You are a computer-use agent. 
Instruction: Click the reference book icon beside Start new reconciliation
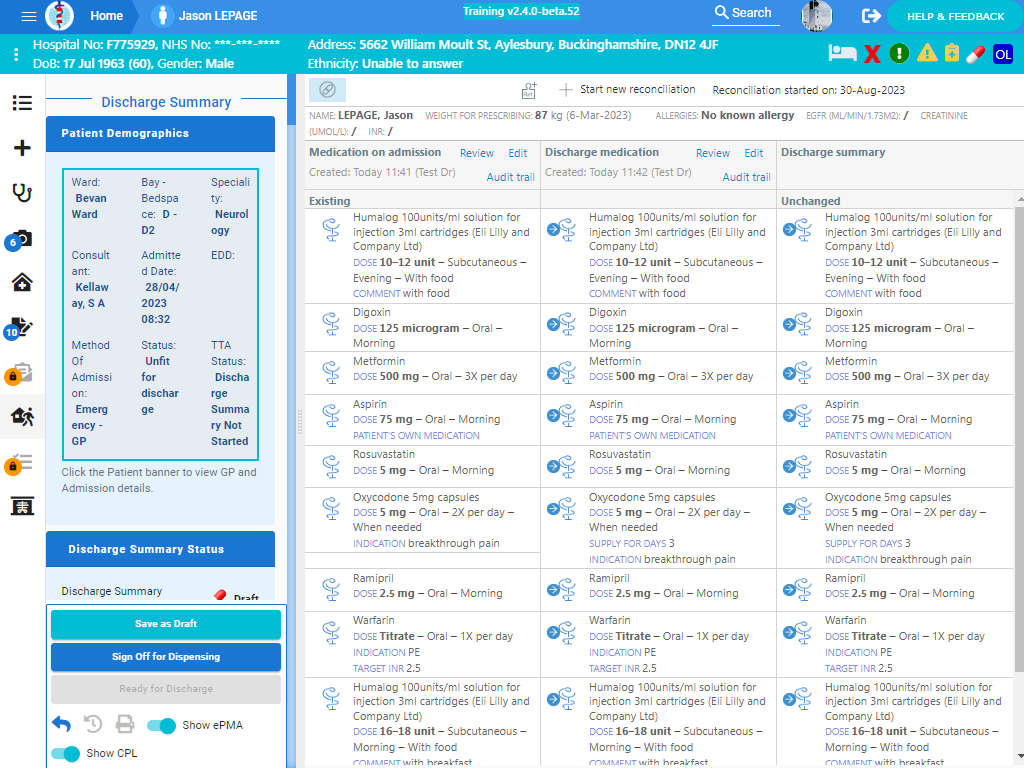click(529, 91)
